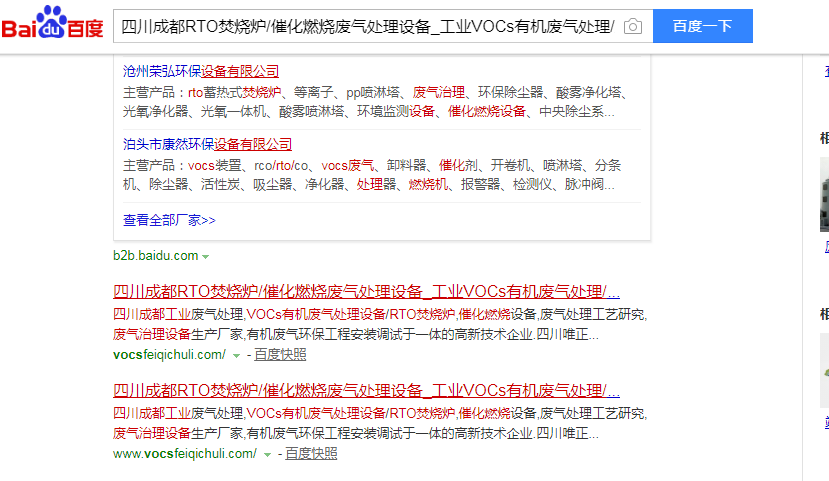Click the www.vocsfeiqichuli.com/ result's snippet 四川成都工业废气处理

click(x=380, y=423)
